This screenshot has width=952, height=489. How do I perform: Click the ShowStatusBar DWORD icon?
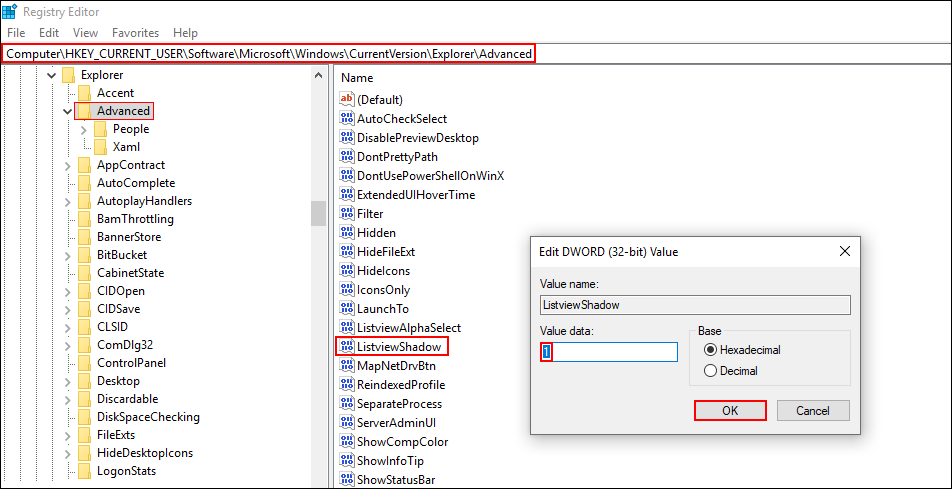point(347,479)
